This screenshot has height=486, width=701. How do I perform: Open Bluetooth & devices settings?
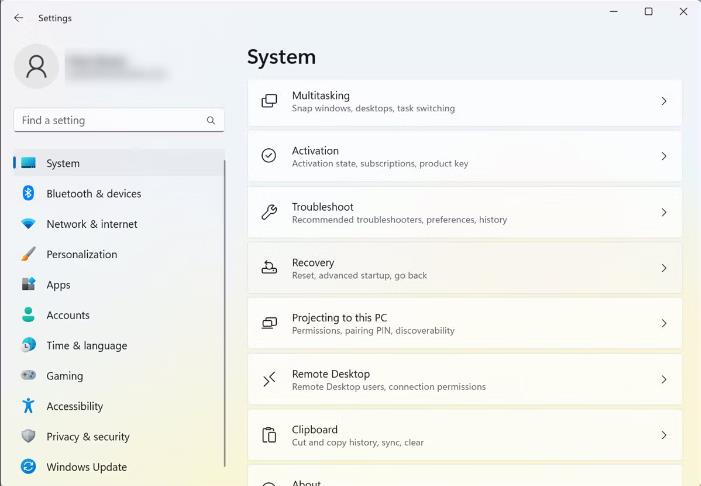[x=118, y=194]
